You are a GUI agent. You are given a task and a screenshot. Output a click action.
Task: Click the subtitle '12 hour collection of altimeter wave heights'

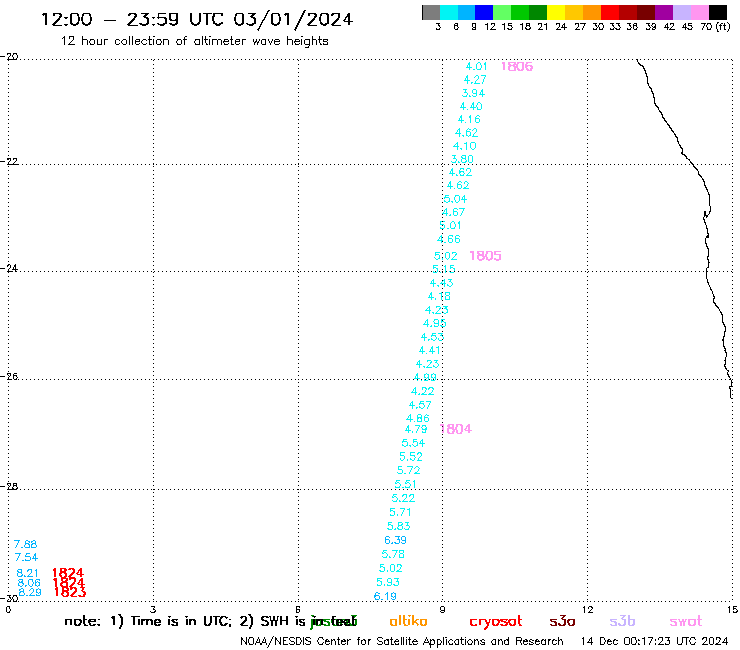coord(194,41)
